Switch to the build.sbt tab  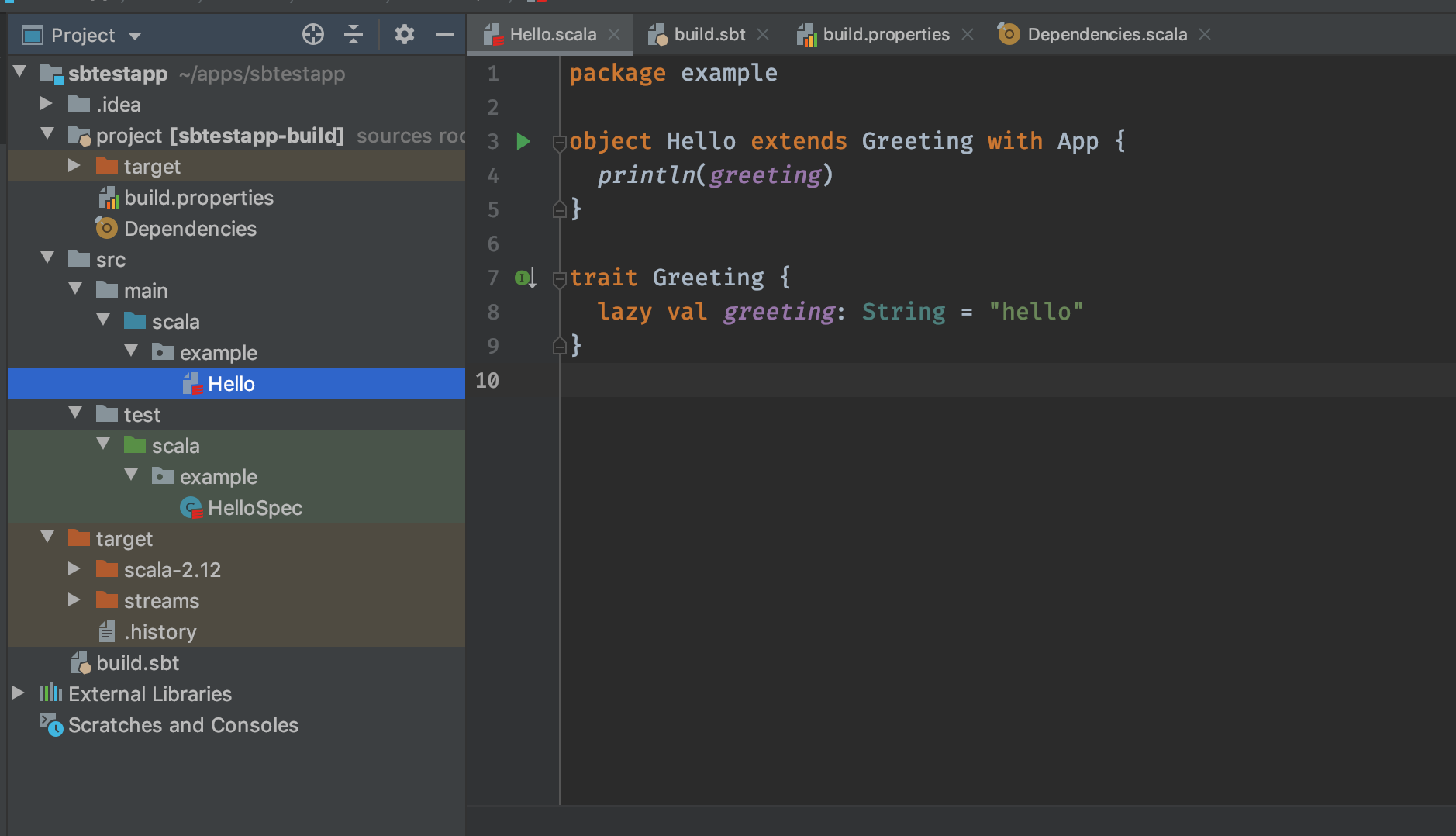[x=709, y=35]
